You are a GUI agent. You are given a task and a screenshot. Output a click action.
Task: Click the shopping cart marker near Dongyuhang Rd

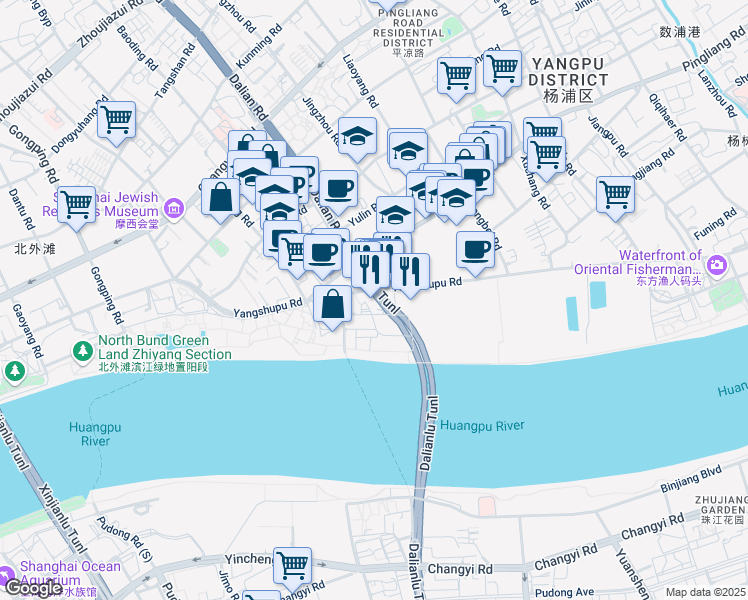click(x=116, y=121)
